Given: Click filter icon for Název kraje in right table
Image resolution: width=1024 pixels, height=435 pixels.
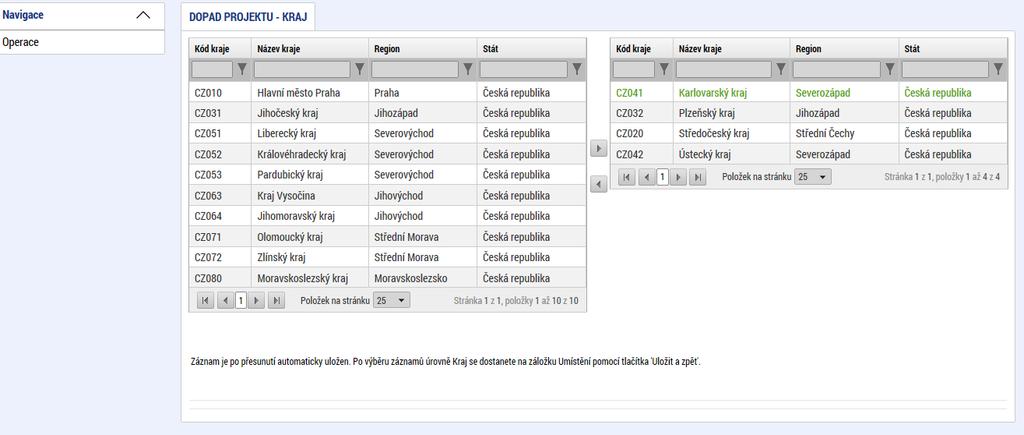Looking at the screenshot, I should point(780,69).
